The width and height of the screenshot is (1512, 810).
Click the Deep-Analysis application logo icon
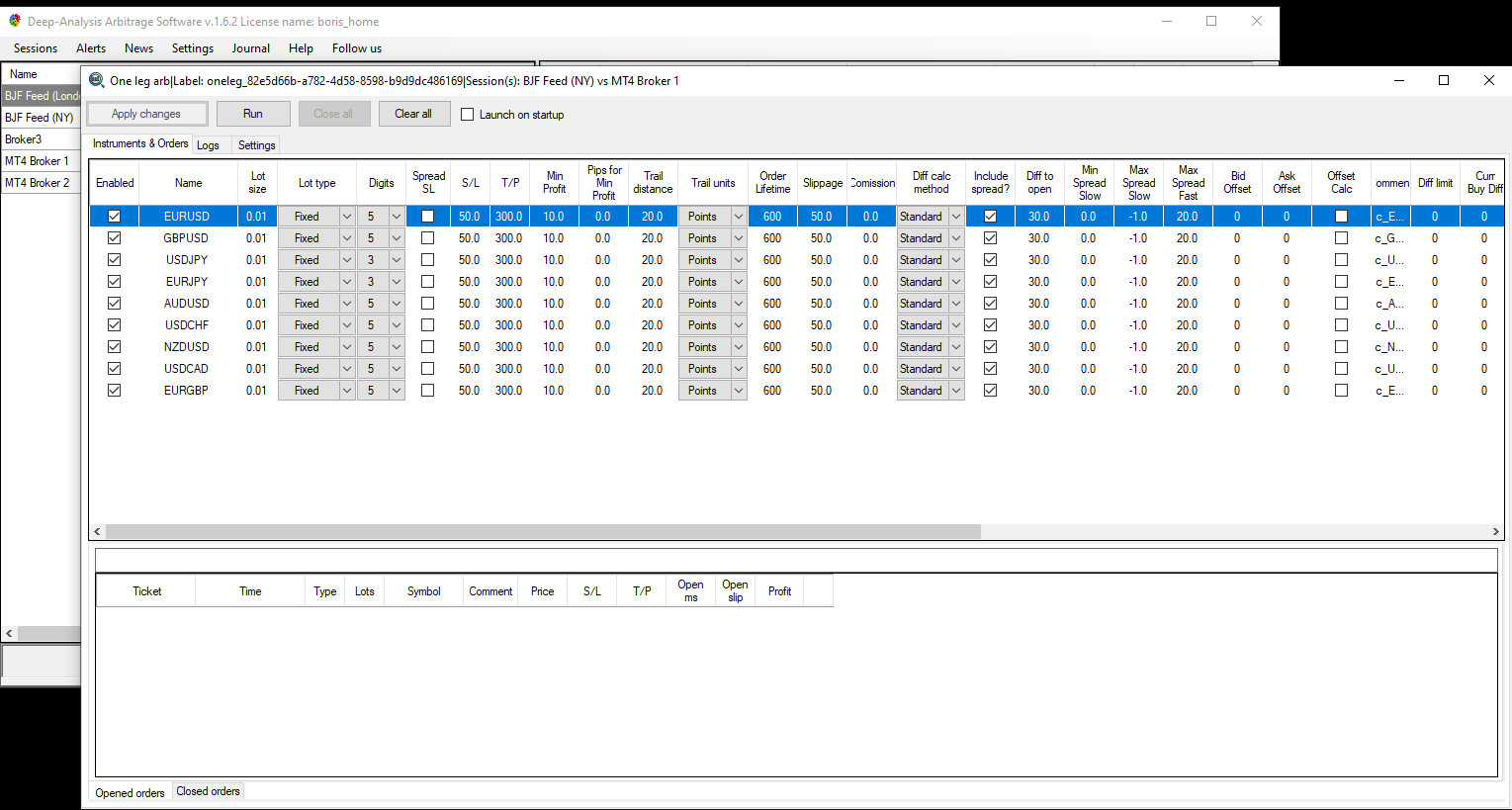point(15,20)
